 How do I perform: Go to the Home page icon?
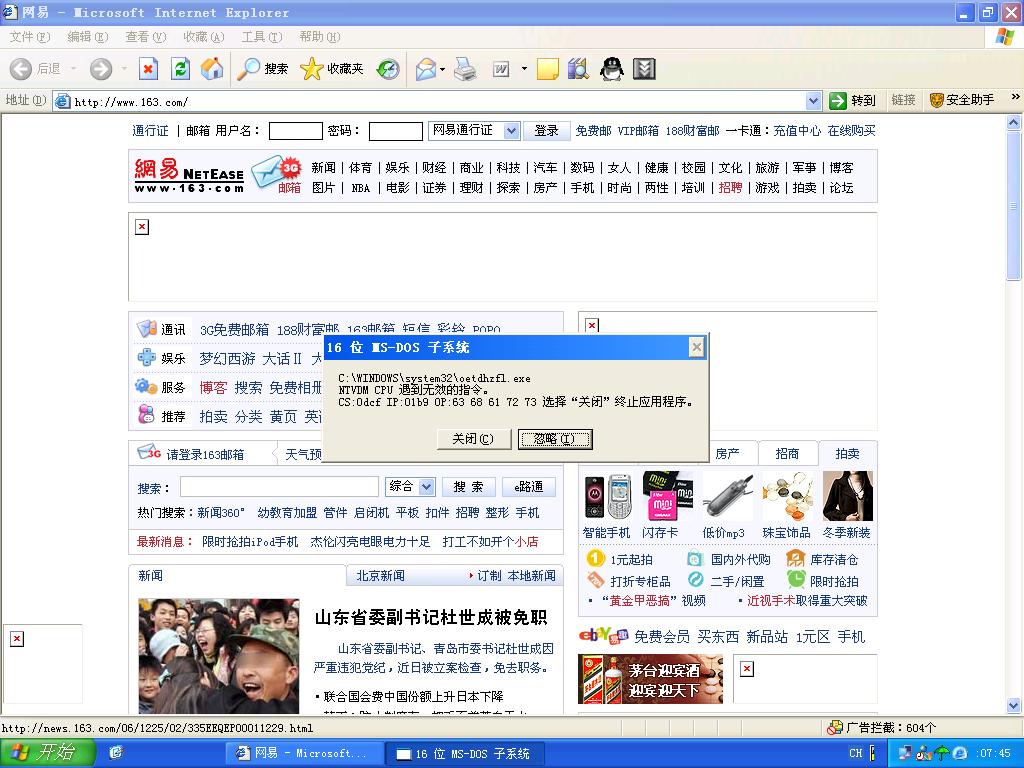[x=212, y=69]
